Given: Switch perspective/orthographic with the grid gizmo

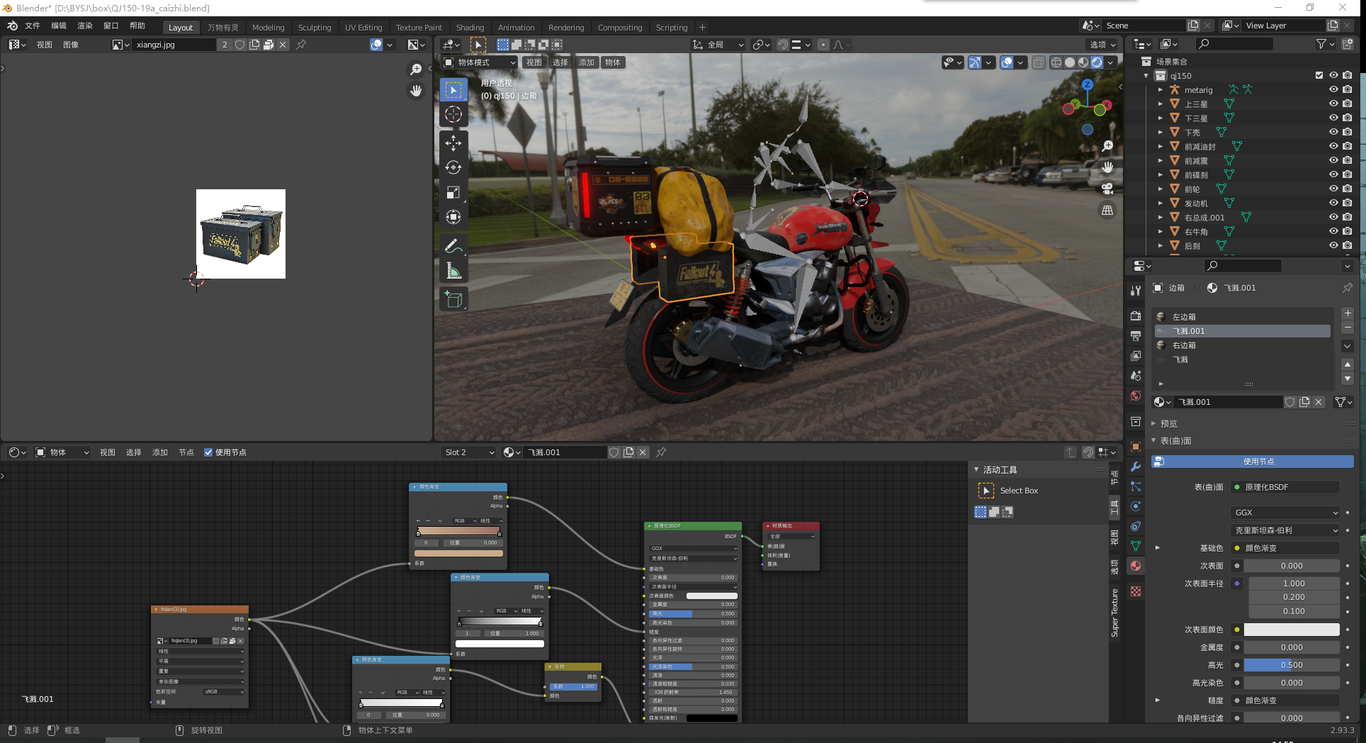Looking at the screenshot, I should 1107,211.
